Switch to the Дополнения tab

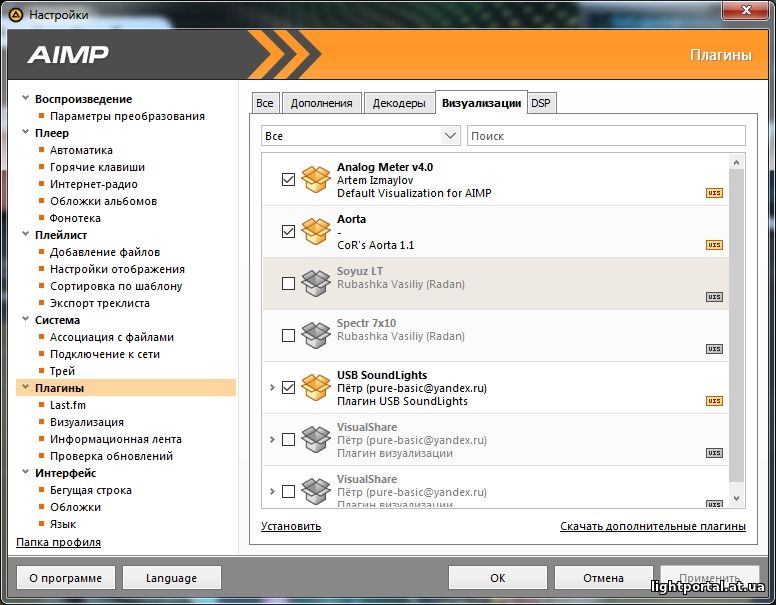[322, 103]
